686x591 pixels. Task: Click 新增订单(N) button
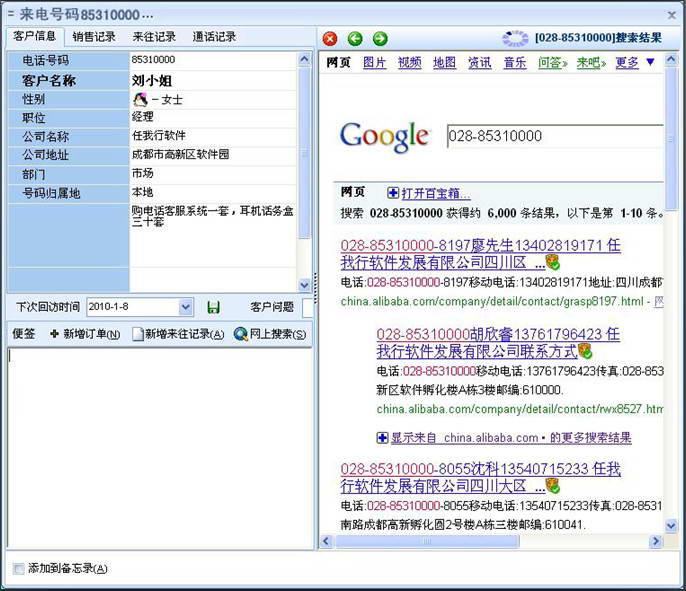click(x=85, y=334)
